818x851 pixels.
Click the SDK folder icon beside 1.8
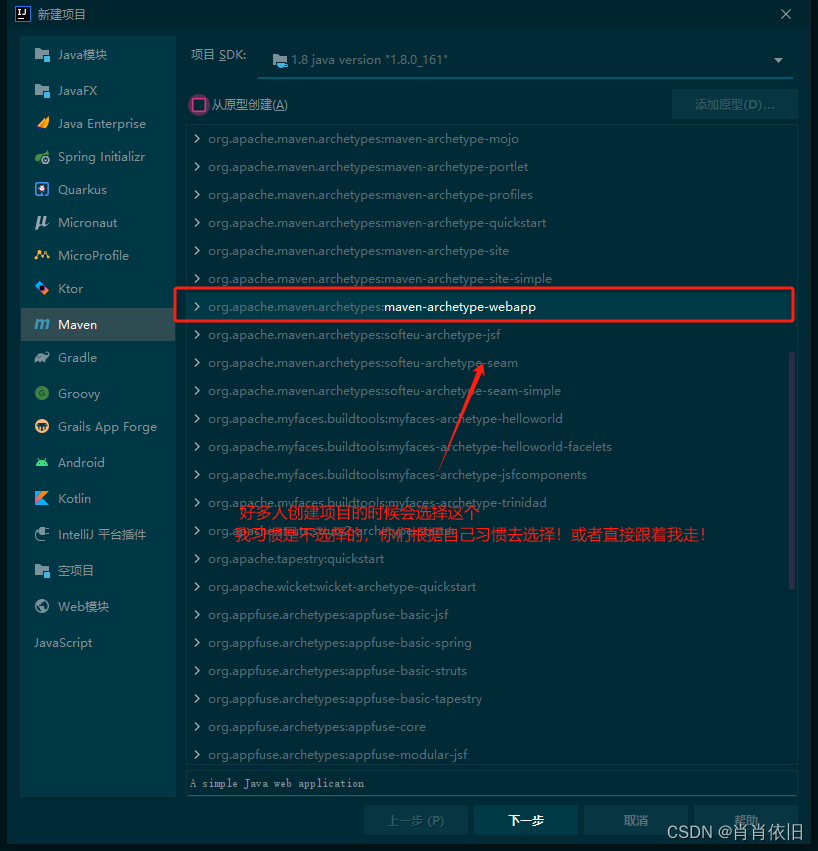click(x=280, y=60)
